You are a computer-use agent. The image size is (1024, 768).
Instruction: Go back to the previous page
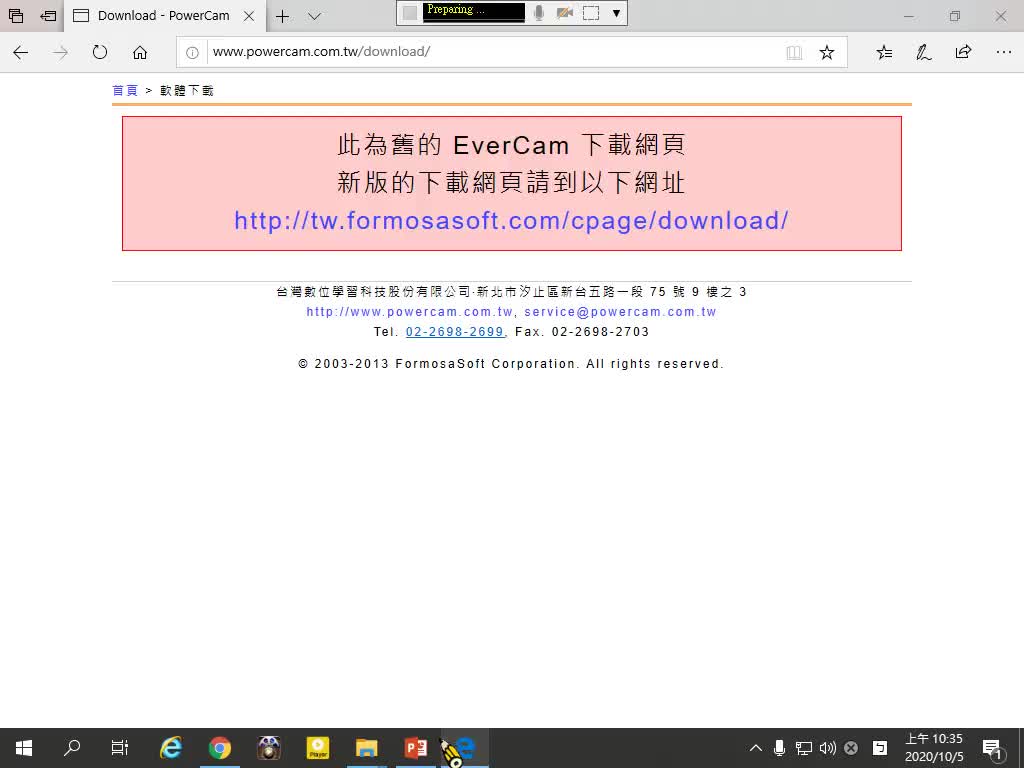tap(21, 53)
